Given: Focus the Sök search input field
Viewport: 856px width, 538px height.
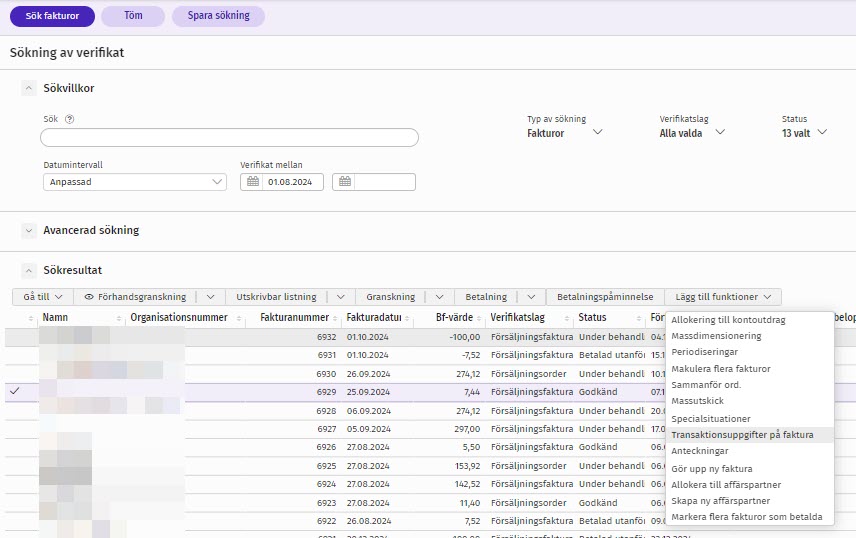Looking at the screenshot, I should [229, 138].
